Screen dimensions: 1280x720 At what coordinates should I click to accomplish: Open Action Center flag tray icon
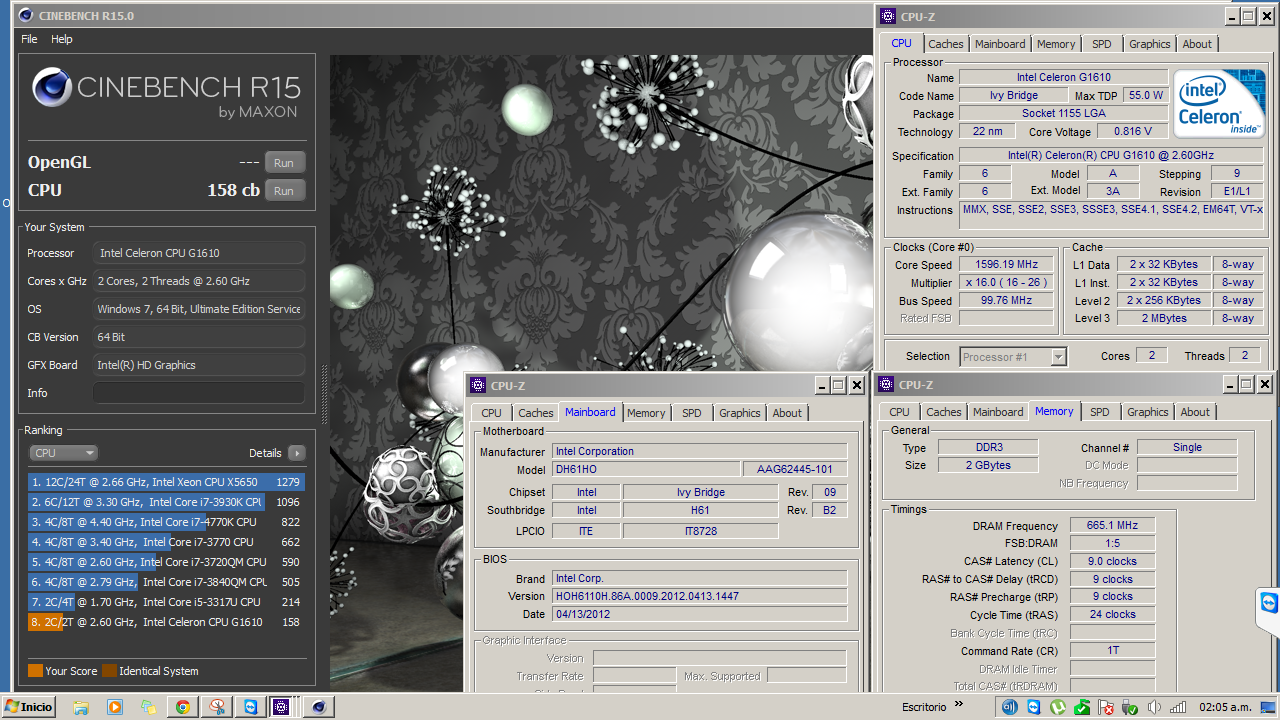tap(1106, 707)
